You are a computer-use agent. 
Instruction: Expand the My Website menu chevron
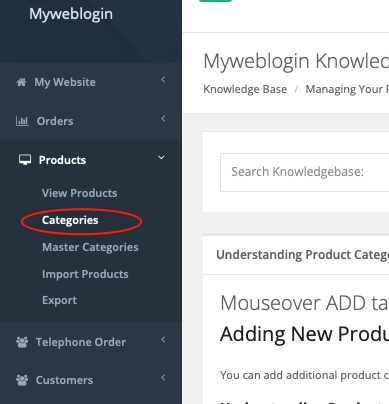tap(163, 79)
